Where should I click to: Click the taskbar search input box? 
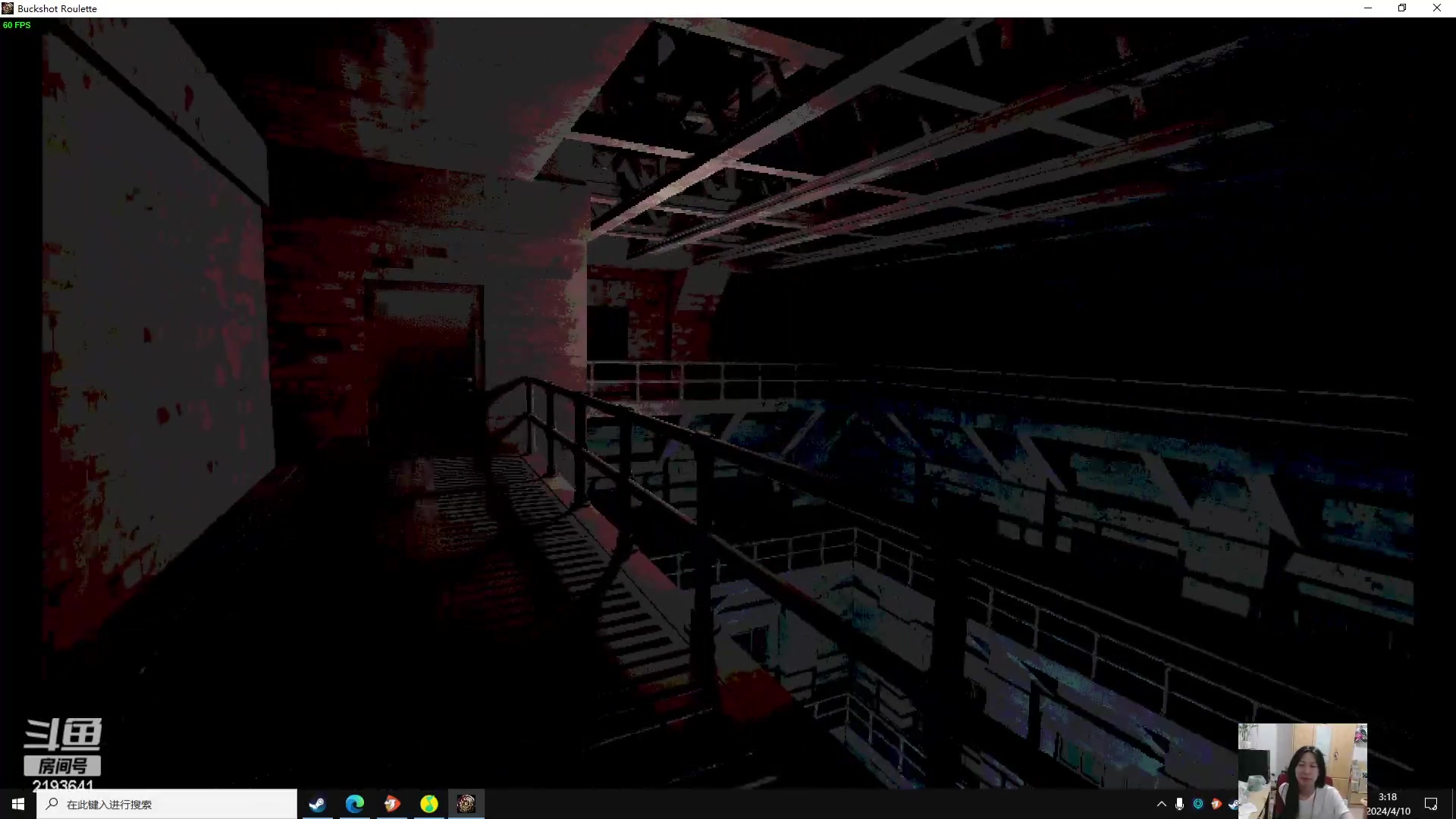pos(167,804)
